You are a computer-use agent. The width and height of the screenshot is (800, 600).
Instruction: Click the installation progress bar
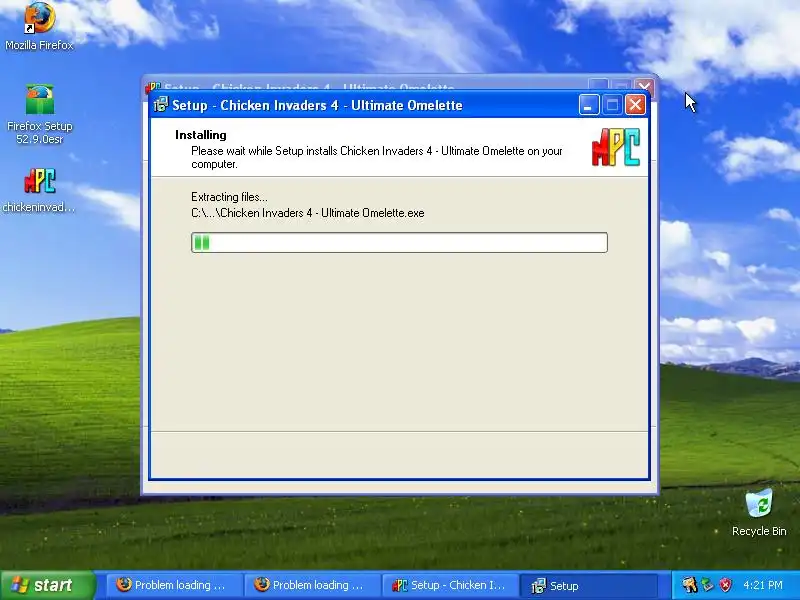(x=399, y=242)
